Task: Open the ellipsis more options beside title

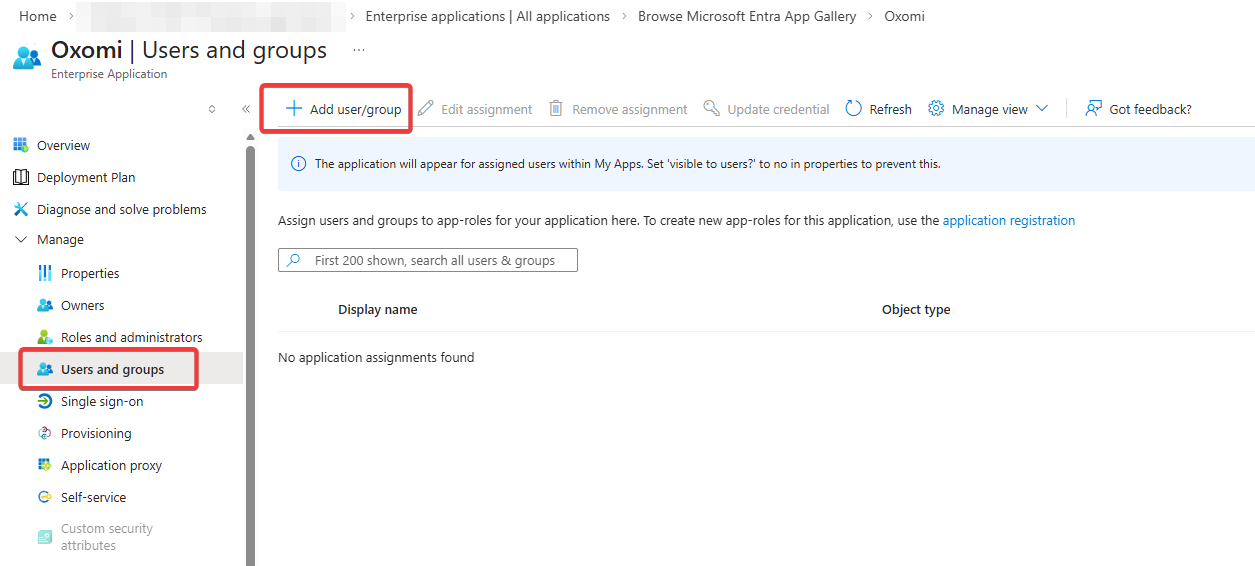Action: 359,49
